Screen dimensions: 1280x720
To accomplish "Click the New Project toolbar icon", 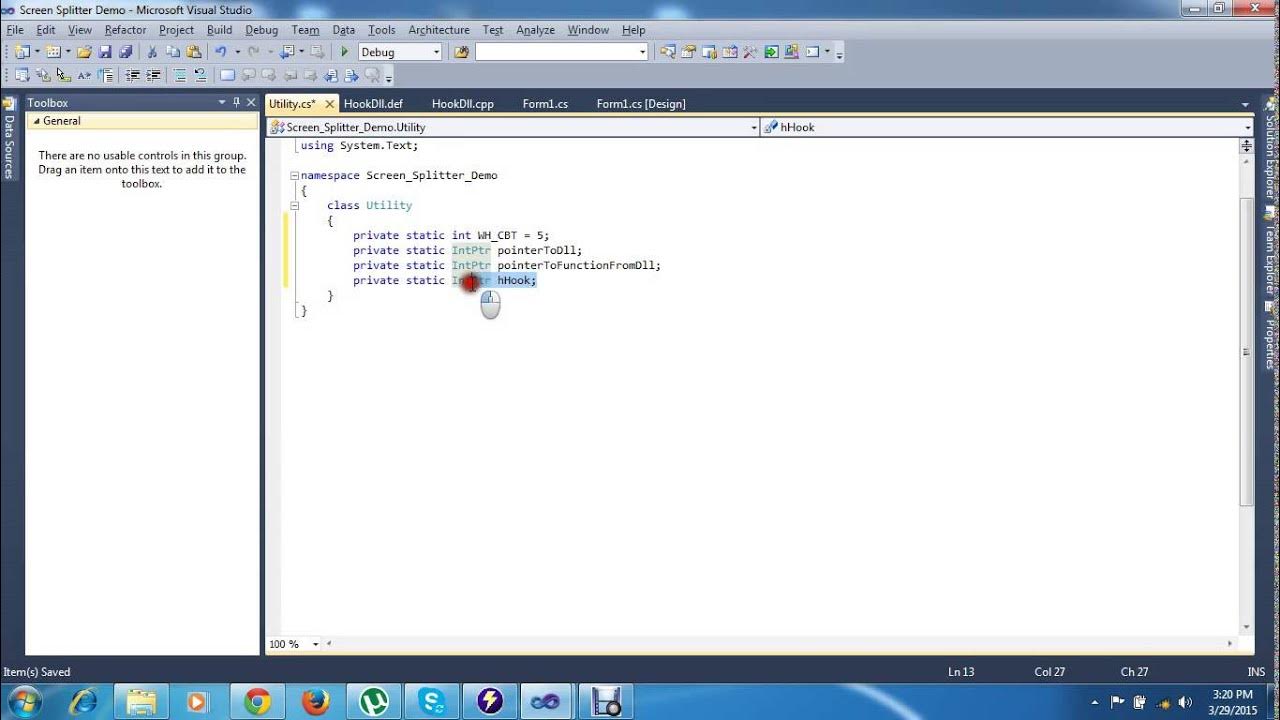I will click(x=22, y=52).
